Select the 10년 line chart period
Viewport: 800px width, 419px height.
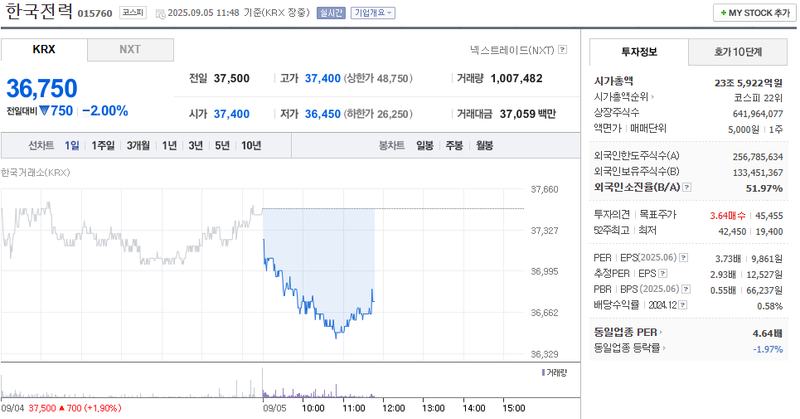pyautogui.click(x=251, y=146)
